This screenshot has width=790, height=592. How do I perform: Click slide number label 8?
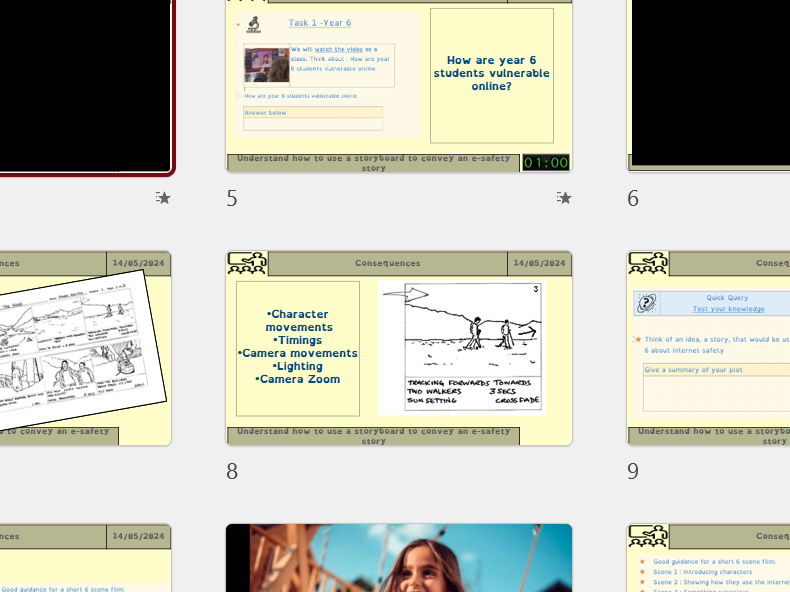point(232,471)
